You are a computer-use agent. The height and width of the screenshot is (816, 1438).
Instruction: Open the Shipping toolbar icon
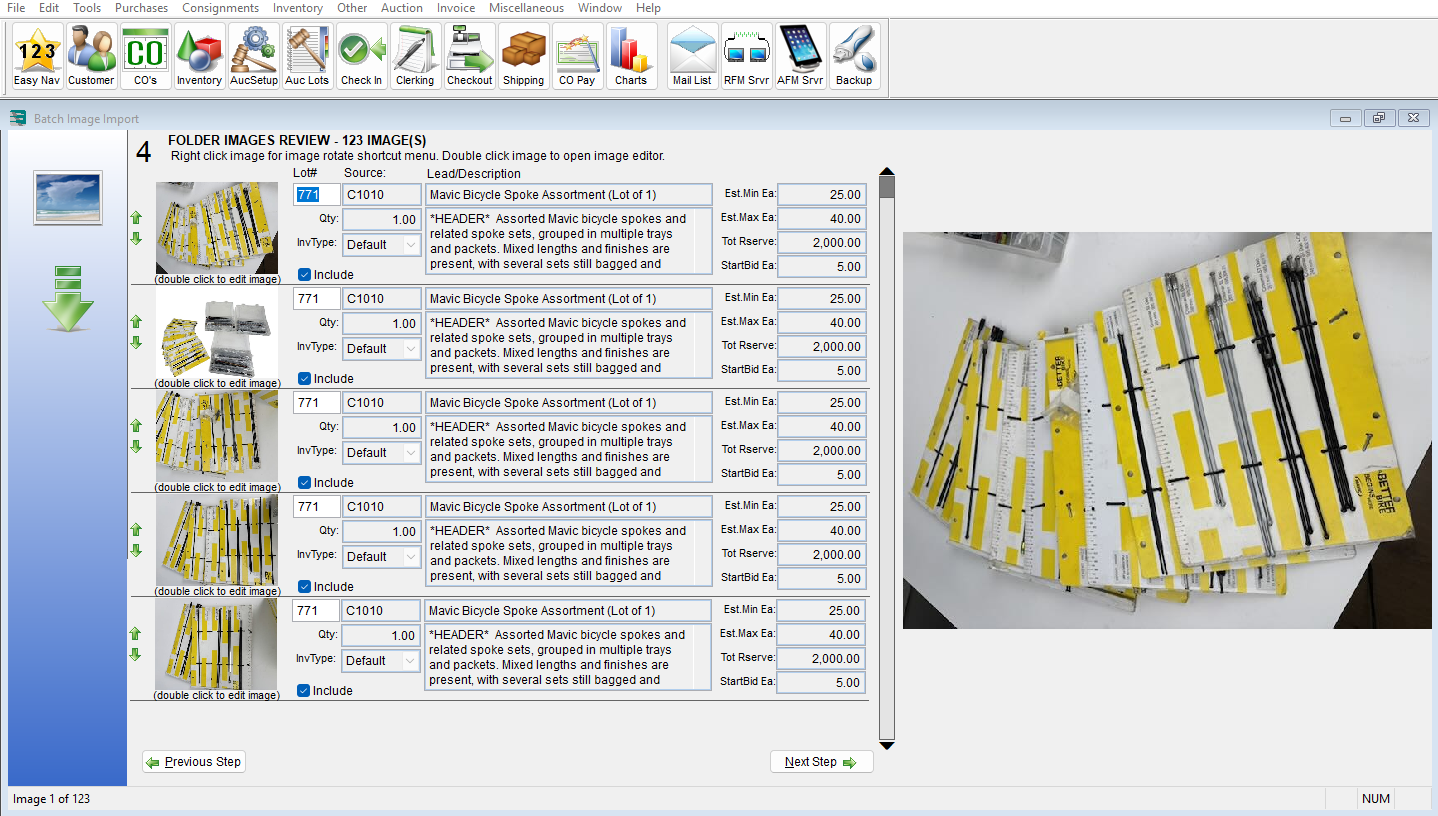coord(524,57)
